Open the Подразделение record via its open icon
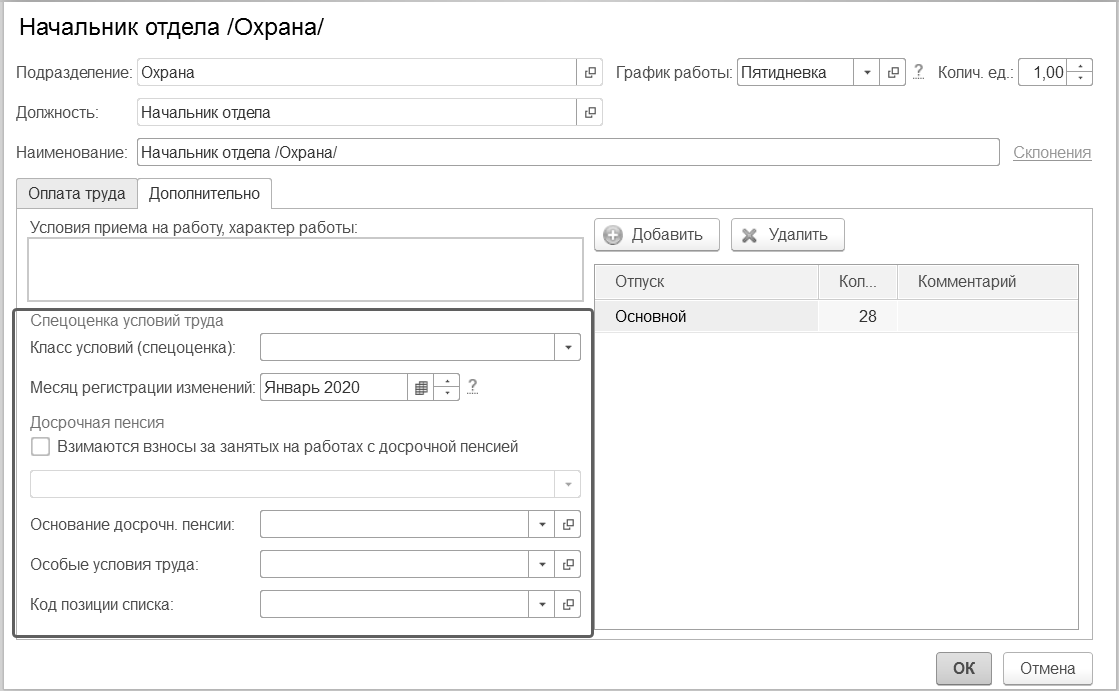This screenshot has height=691, width=1119. [x=590, y=73]
